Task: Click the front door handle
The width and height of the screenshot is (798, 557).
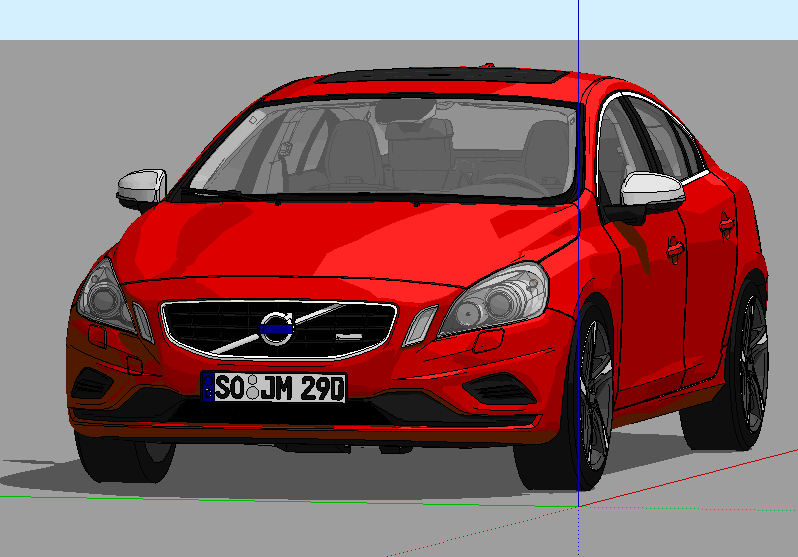Action: [675, 249]
